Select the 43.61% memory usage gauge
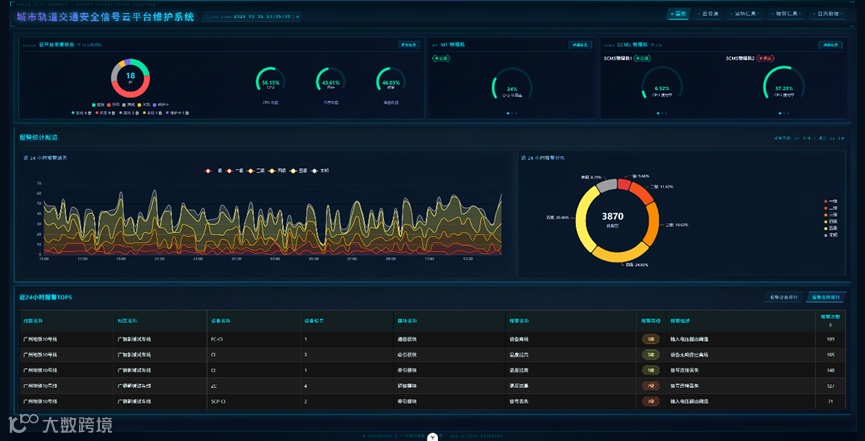 point(330,82)
